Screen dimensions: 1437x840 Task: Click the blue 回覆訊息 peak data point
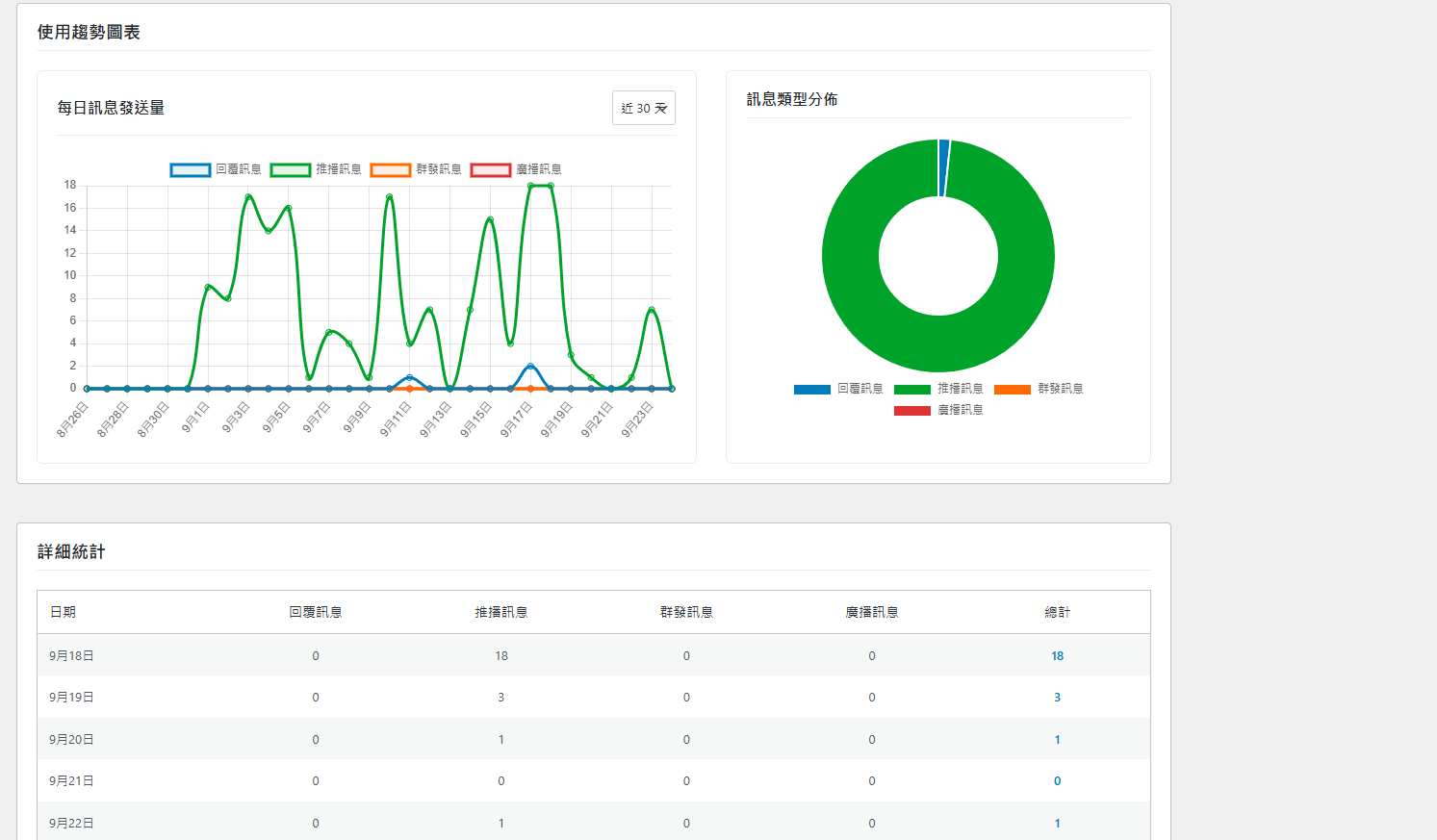(530, 366)
